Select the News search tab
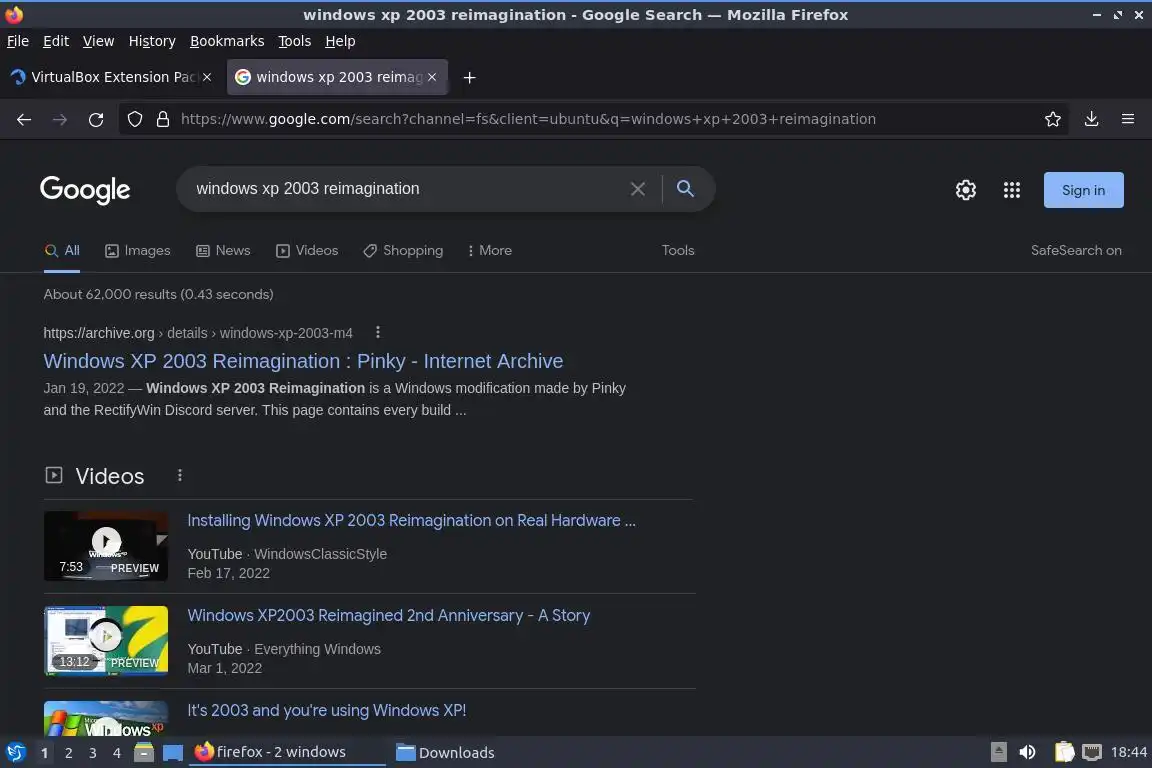The width and height of the screenshot is (1152, 768). point(223,251)
